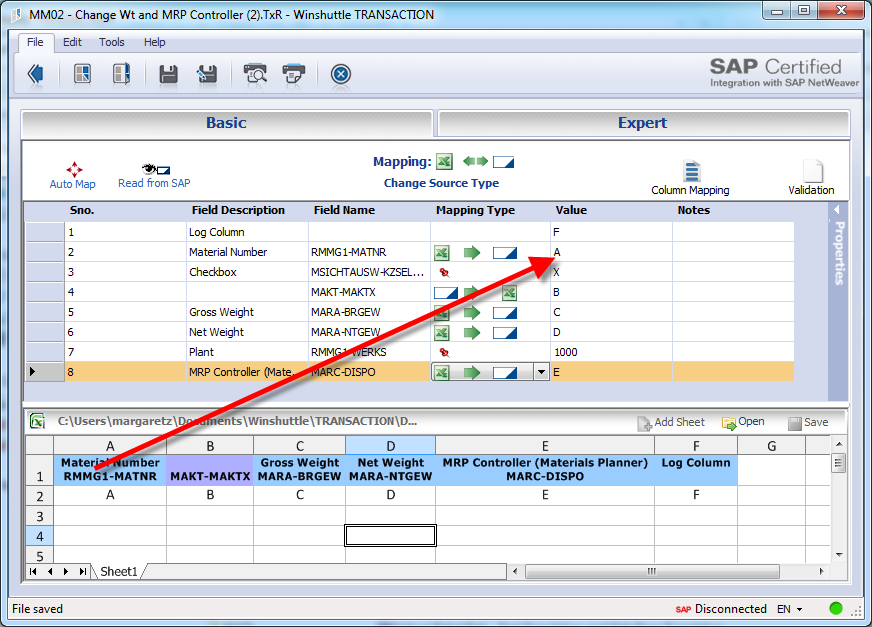Click the Excel icon in the MAKT-MAKTX row
872x627 pixels.
(x=509, y=293)
